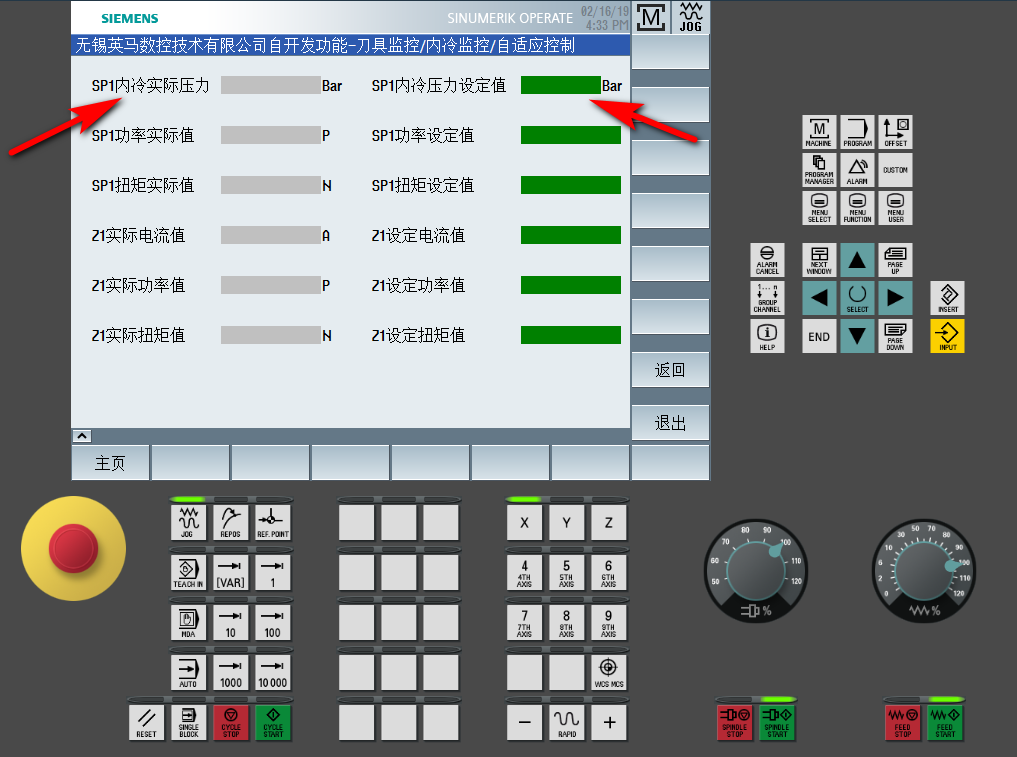Click SP1内冷压力设定值 green input field

click(x=560, y=86)
